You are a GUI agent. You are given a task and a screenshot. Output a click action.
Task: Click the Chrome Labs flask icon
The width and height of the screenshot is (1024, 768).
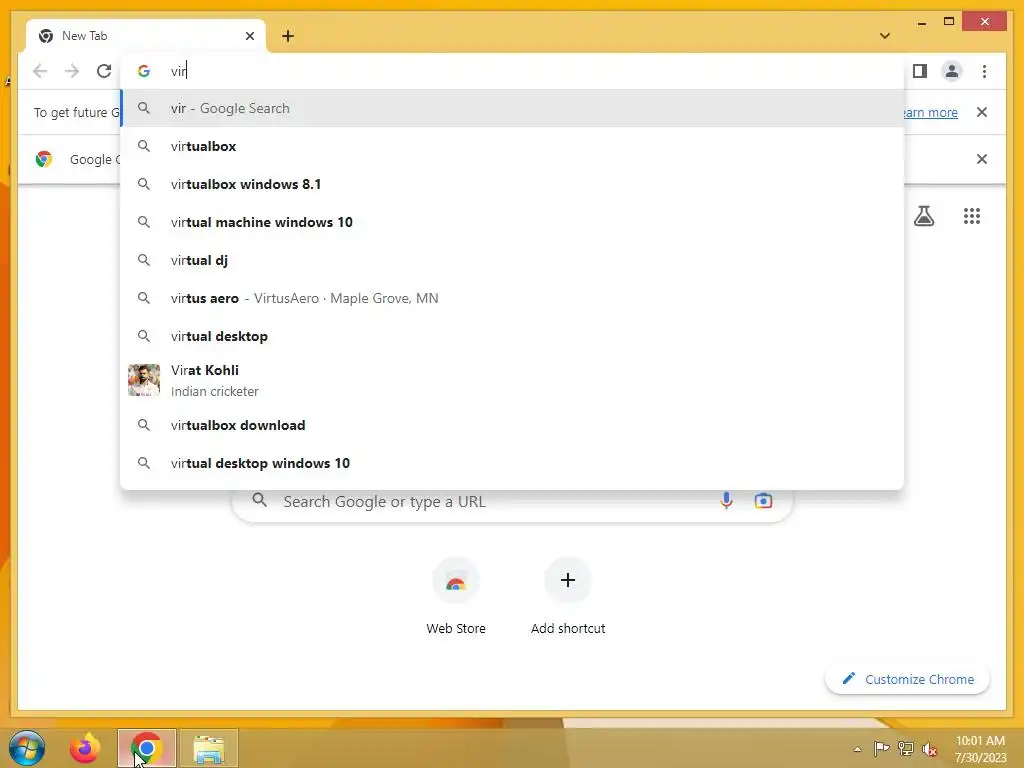point(923,216)
